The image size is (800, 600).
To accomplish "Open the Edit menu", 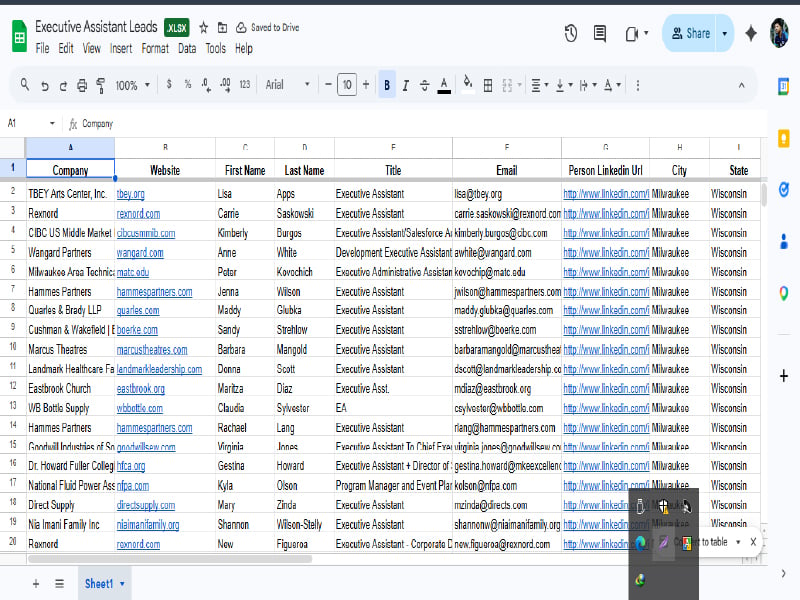I will pyautogui.click(x=66, y=48).
